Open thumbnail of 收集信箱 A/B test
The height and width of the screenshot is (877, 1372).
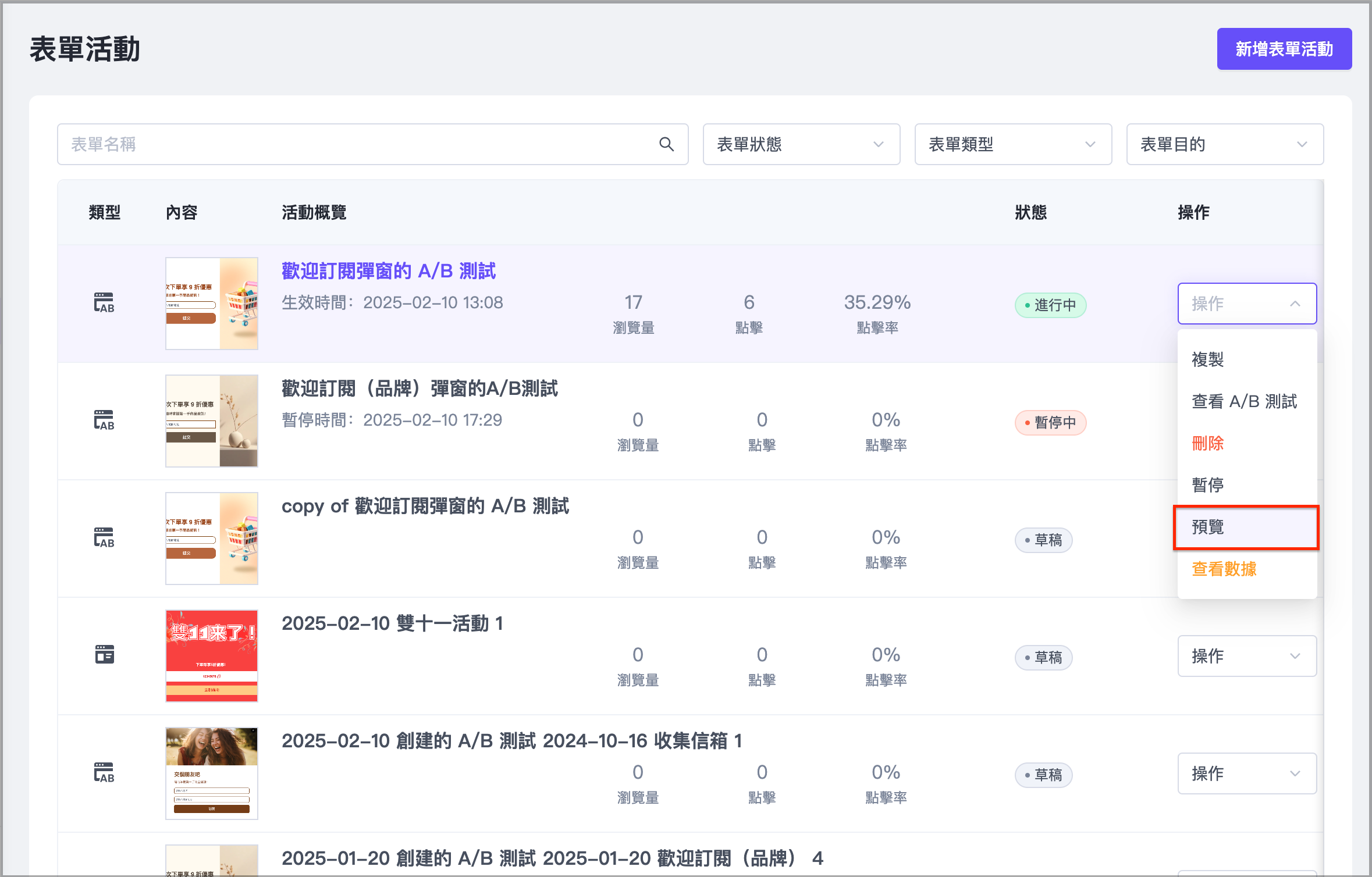click(x=211, y=773)
